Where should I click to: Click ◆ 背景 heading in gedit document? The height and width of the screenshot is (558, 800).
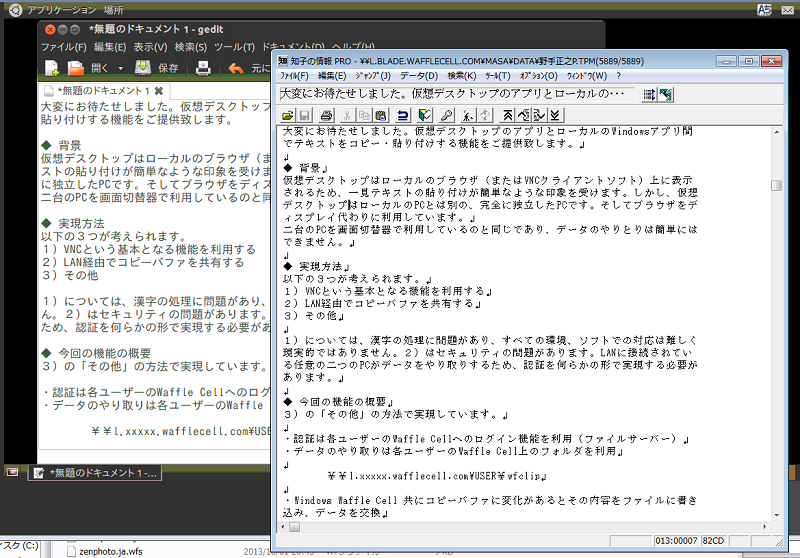[61, 145]
